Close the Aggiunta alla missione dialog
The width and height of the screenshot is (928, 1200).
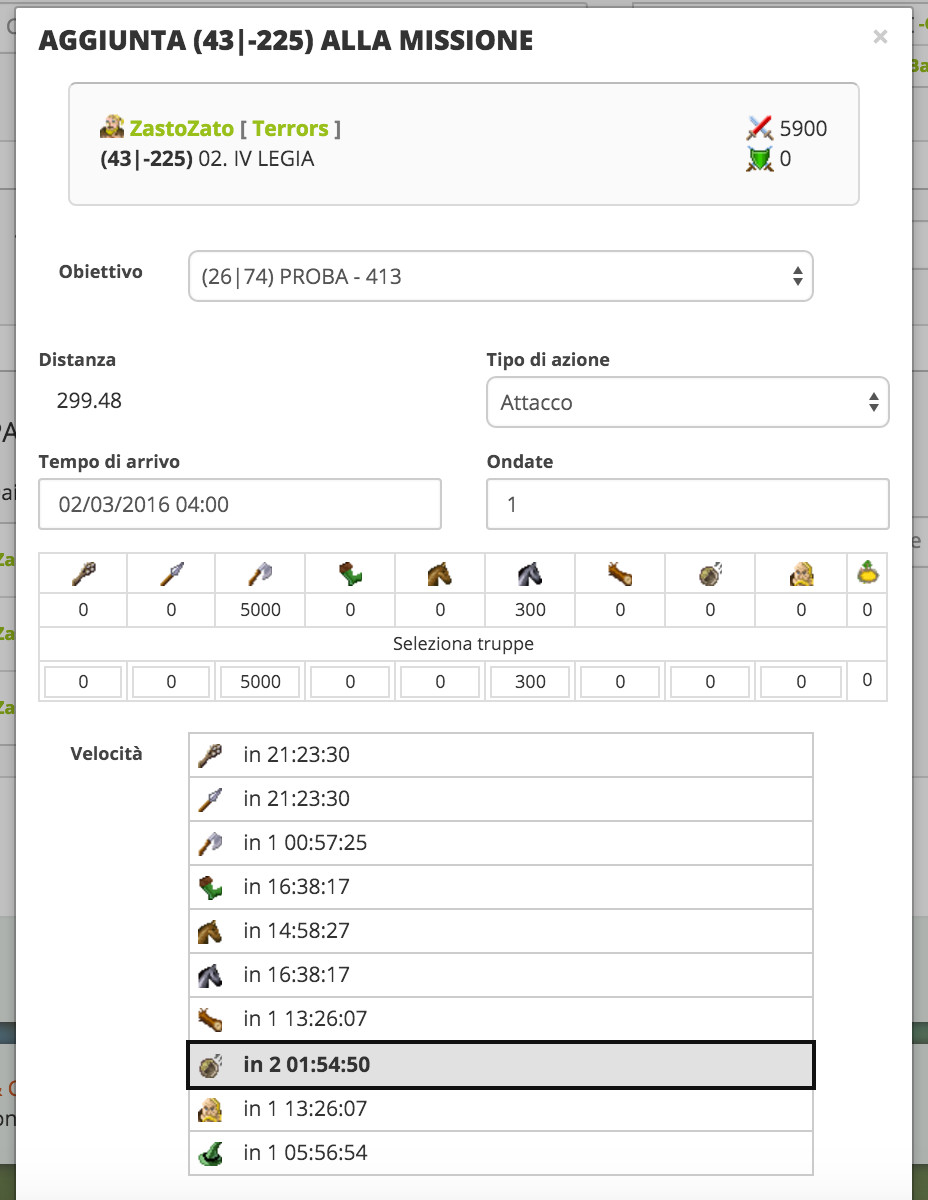pos(880,37)
